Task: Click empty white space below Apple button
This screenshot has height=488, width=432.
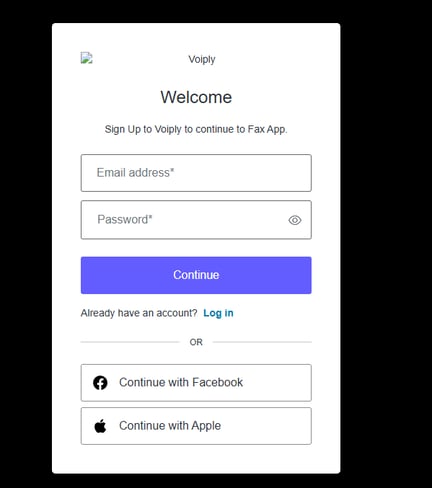Action: (196, 459)
